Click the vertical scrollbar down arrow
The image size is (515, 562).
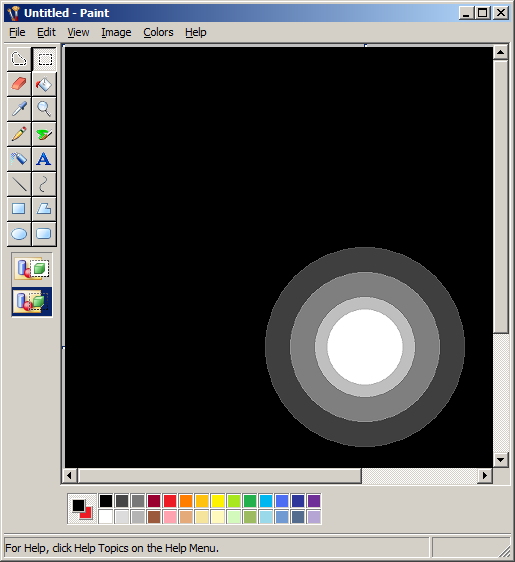501,459
